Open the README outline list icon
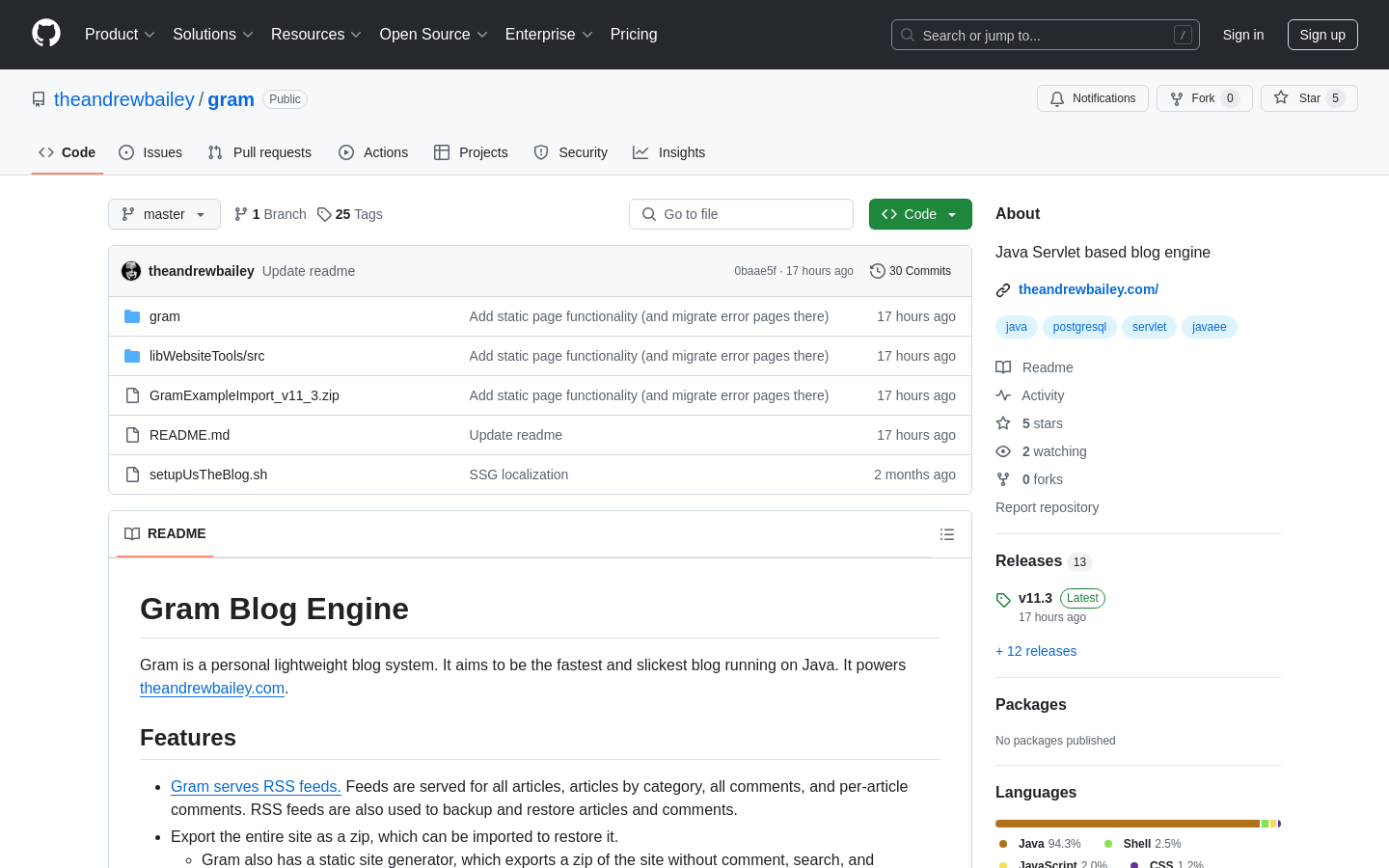Screen dimensions: 1389x868 (x=947, y=534)
